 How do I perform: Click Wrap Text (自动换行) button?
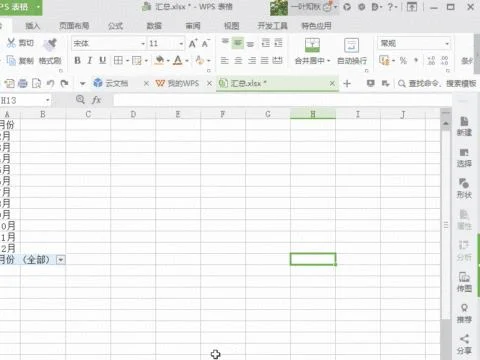tap(352, 51)
